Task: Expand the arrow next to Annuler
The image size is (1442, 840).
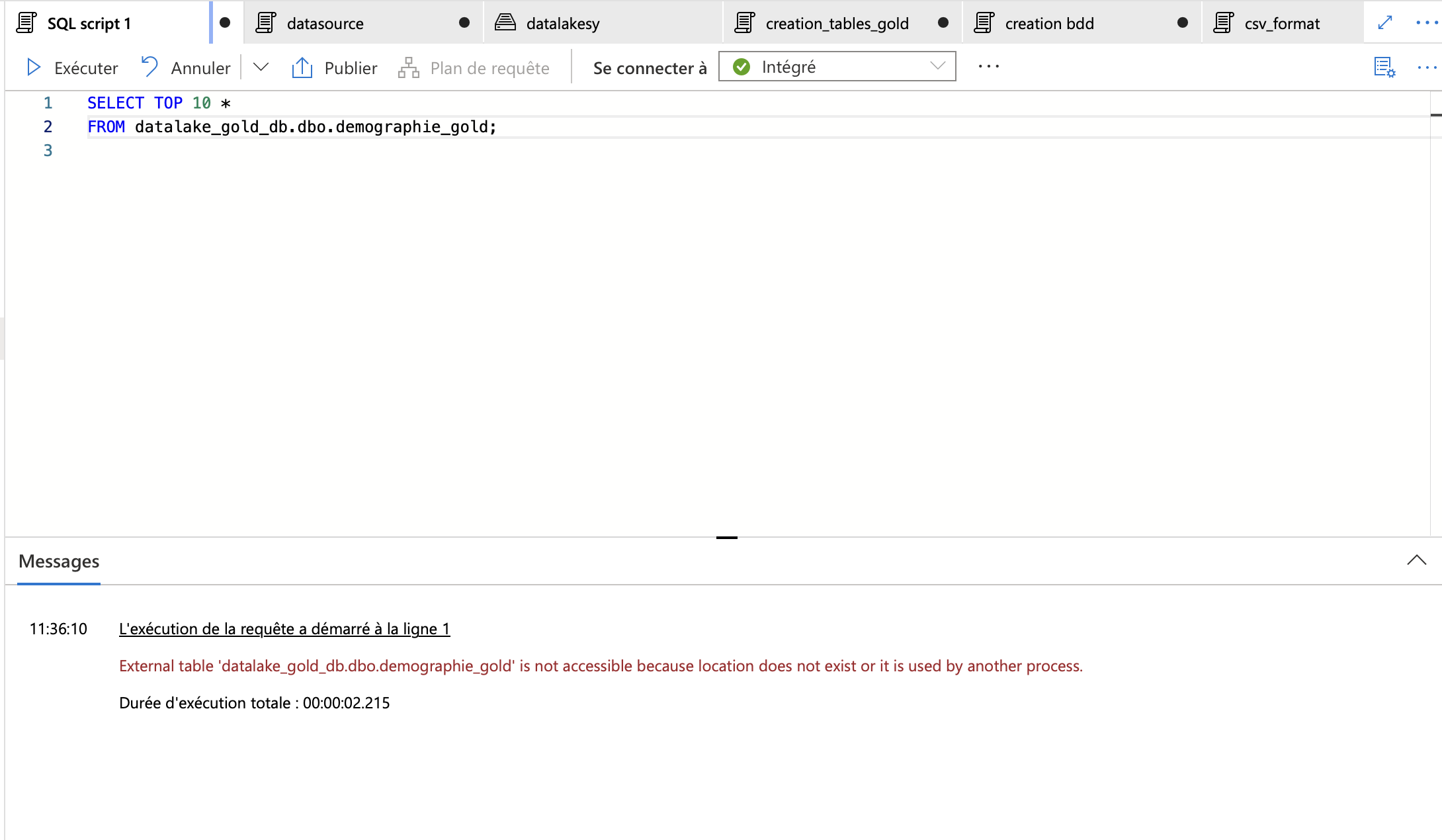Action: click(x=261, y=67)
